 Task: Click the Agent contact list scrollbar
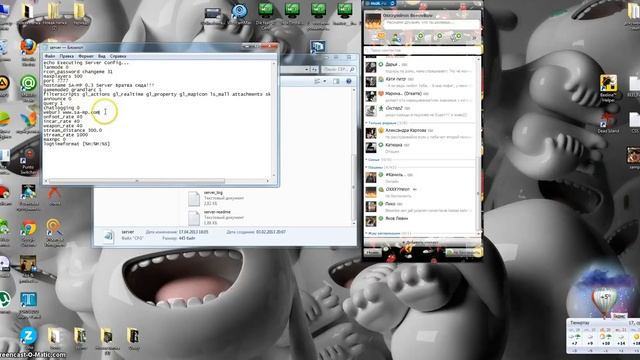479,145
